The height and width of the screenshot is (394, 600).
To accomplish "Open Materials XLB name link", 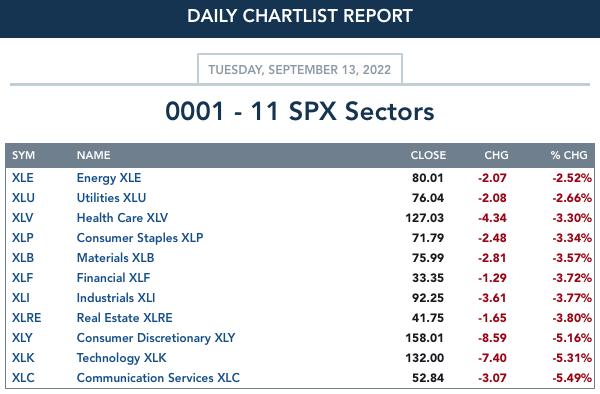I will click(x=115, y=258).
